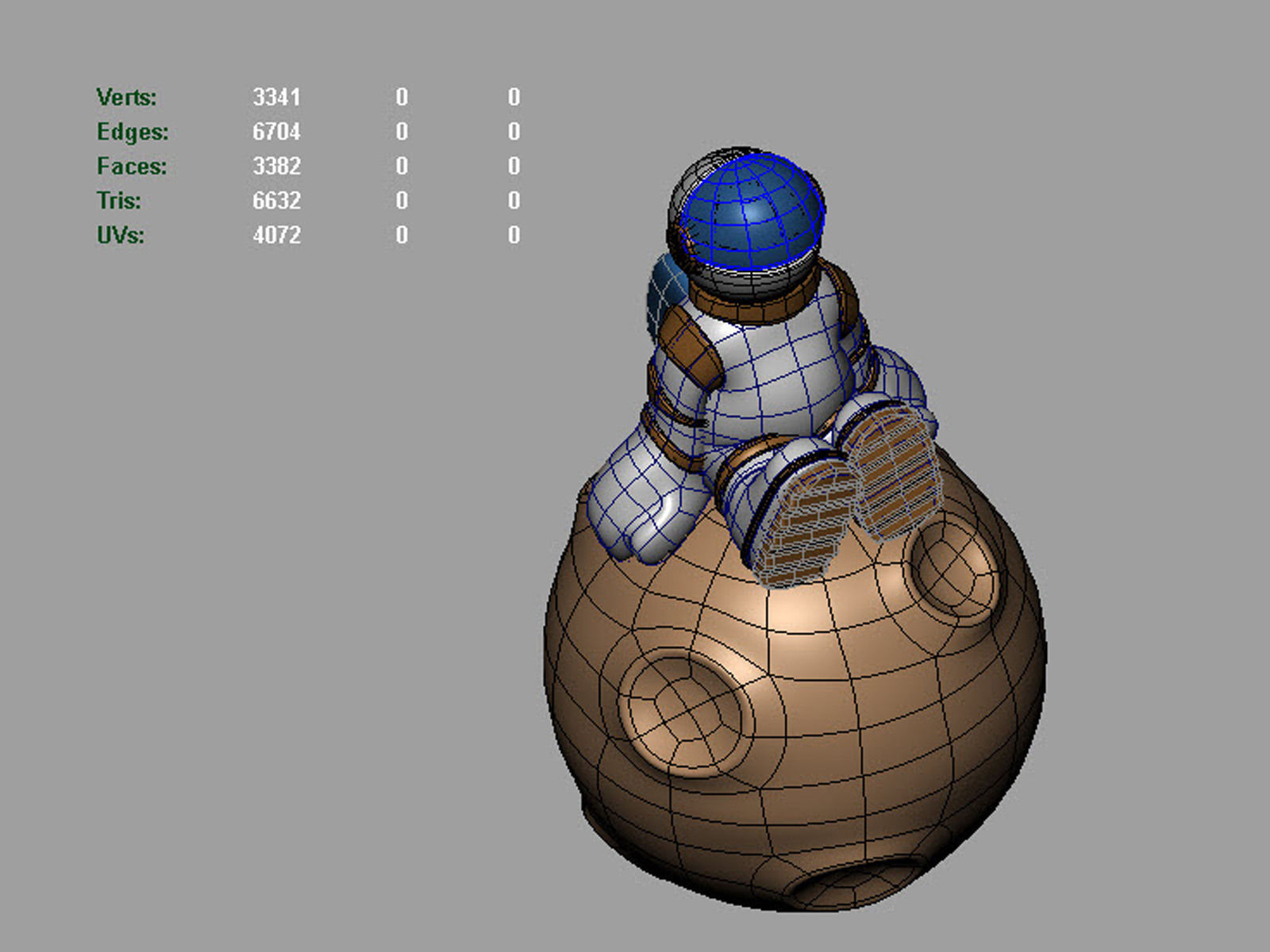
Task: Click the UV count value 4072
Action: 276,236
